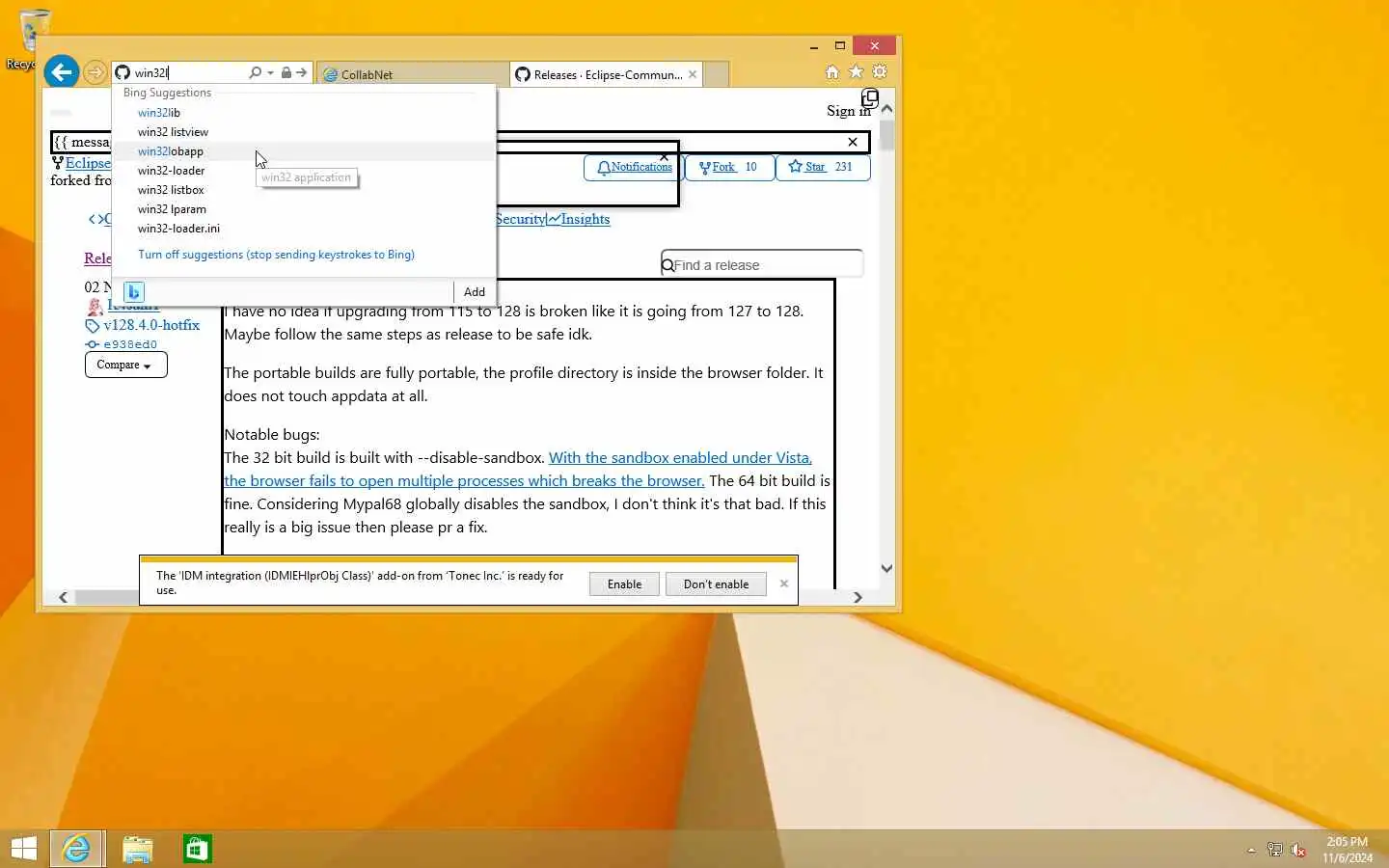Enable the IDM integration add-on

coord(624,584)
